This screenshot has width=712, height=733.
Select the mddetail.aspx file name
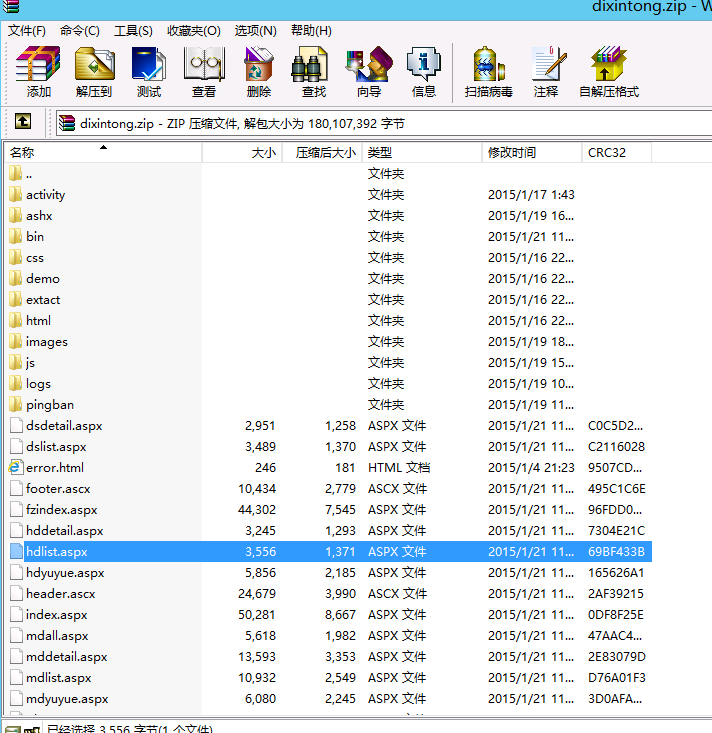pos(67,657)
